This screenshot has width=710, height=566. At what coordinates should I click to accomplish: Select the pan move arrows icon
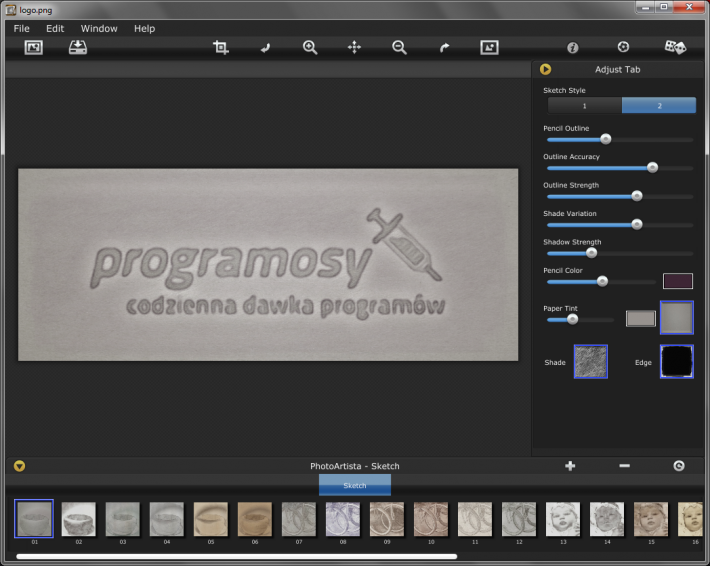click(354, 47)
